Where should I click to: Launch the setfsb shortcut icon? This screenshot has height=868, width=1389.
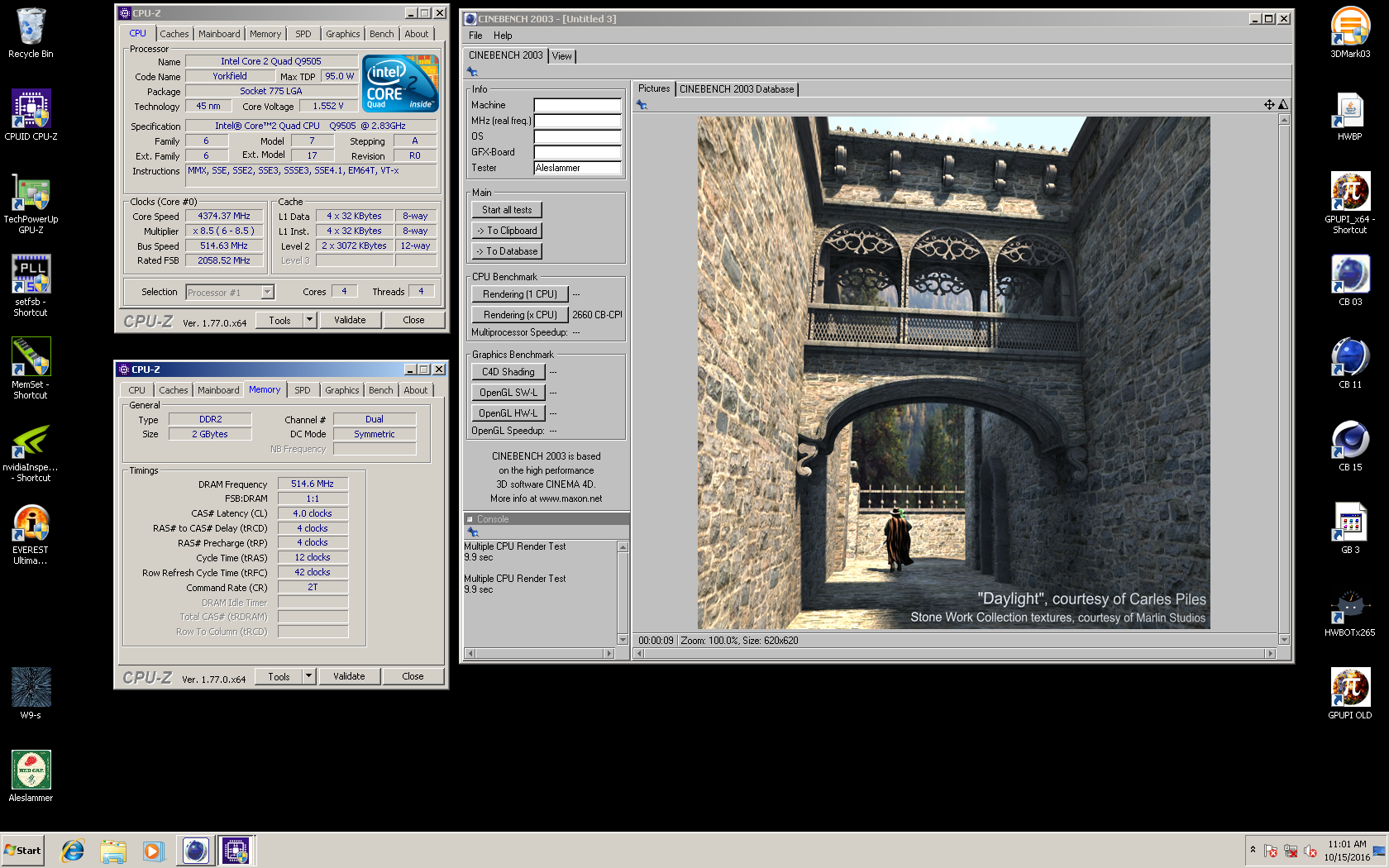pos(31,286)
